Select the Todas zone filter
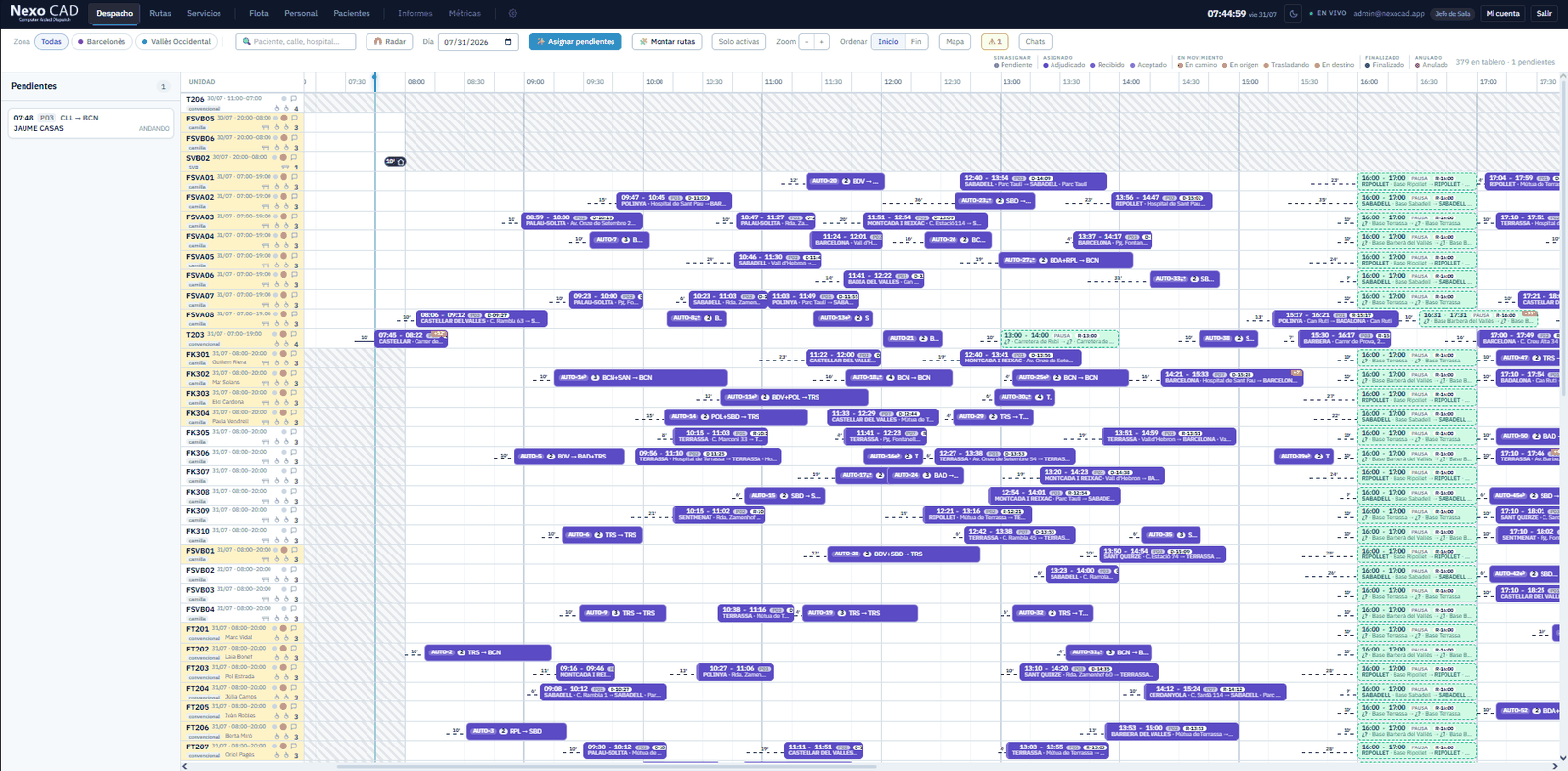The image size is (1568, 771). click(x=51, y=42)
